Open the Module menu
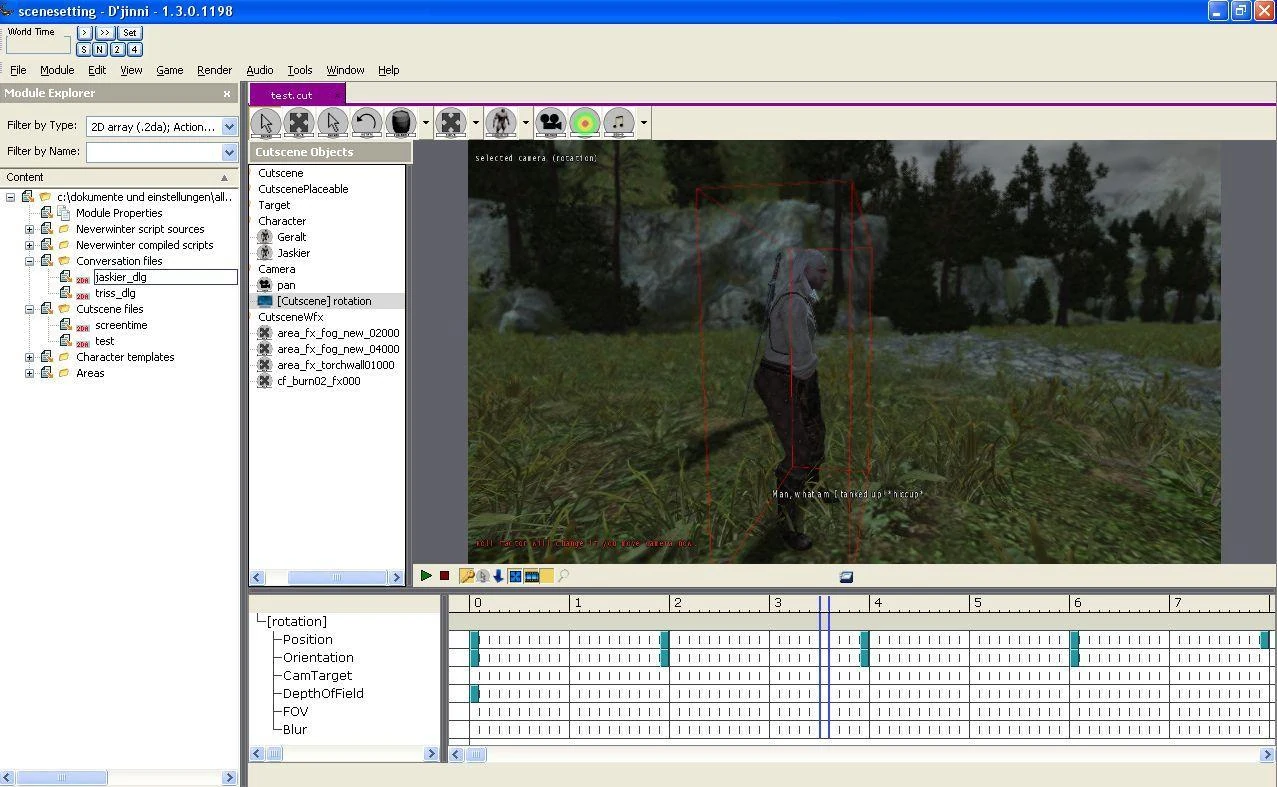 coord(57,70)
